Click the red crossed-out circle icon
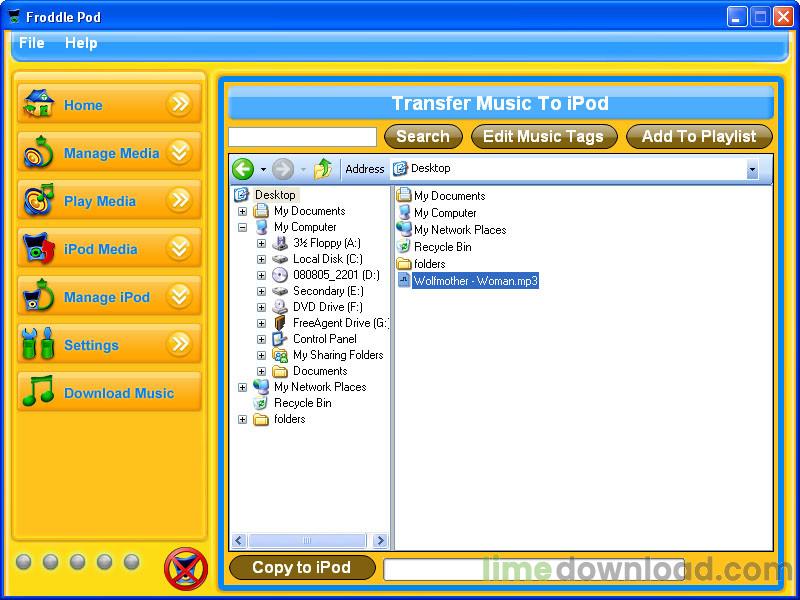This screenshot has width=800, height=600. (186, 569)
